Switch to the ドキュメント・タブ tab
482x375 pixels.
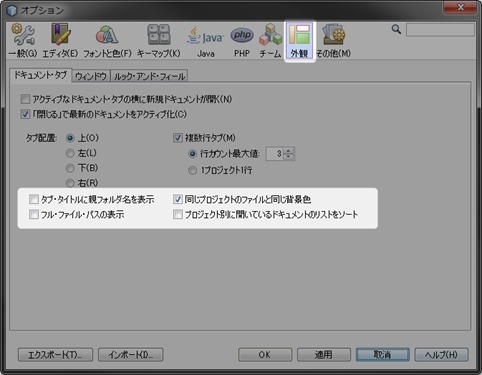[x=40, y=75]
